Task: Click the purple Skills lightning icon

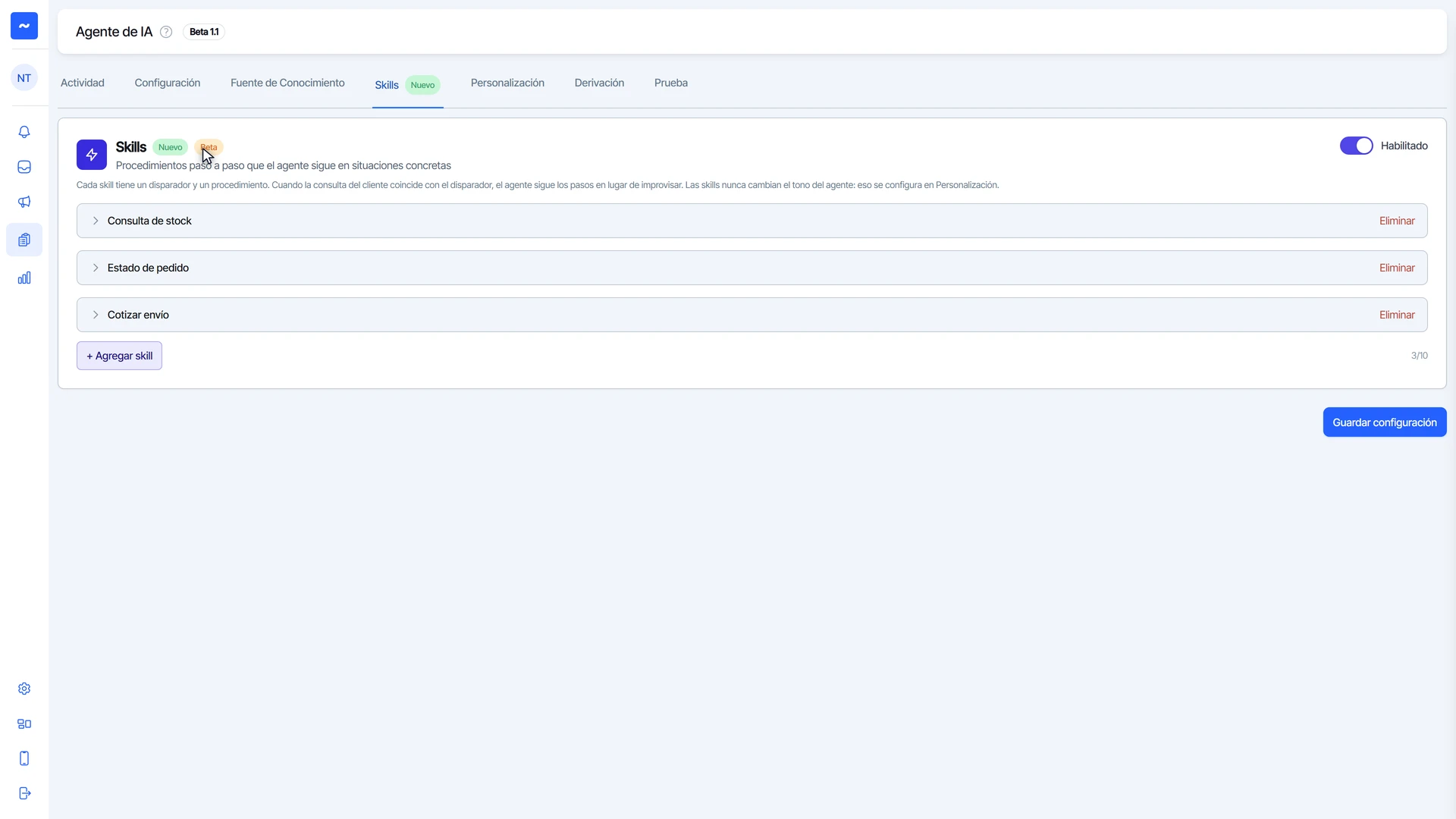Action: [x=92, y=155]
